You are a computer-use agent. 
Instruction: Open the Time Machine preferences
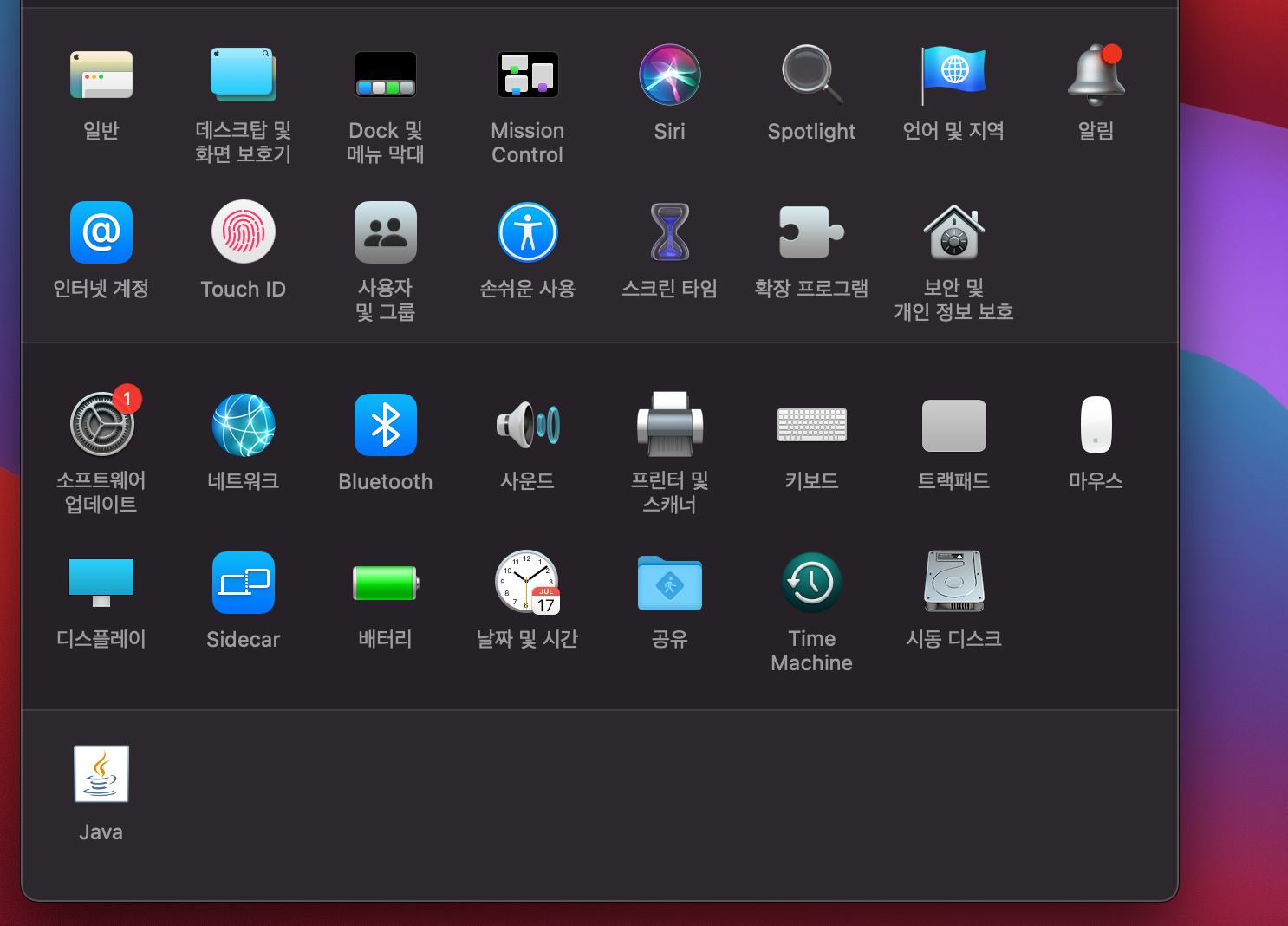click(812, 583)
